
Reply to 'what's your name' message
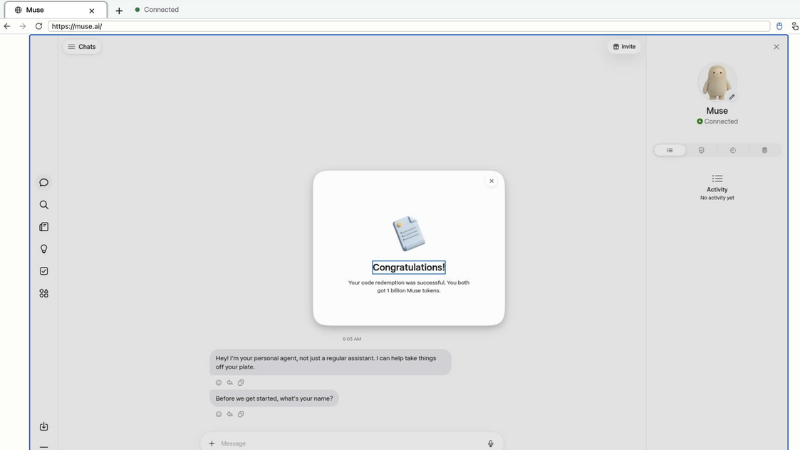pyautogui.click(x=230, y=414)
